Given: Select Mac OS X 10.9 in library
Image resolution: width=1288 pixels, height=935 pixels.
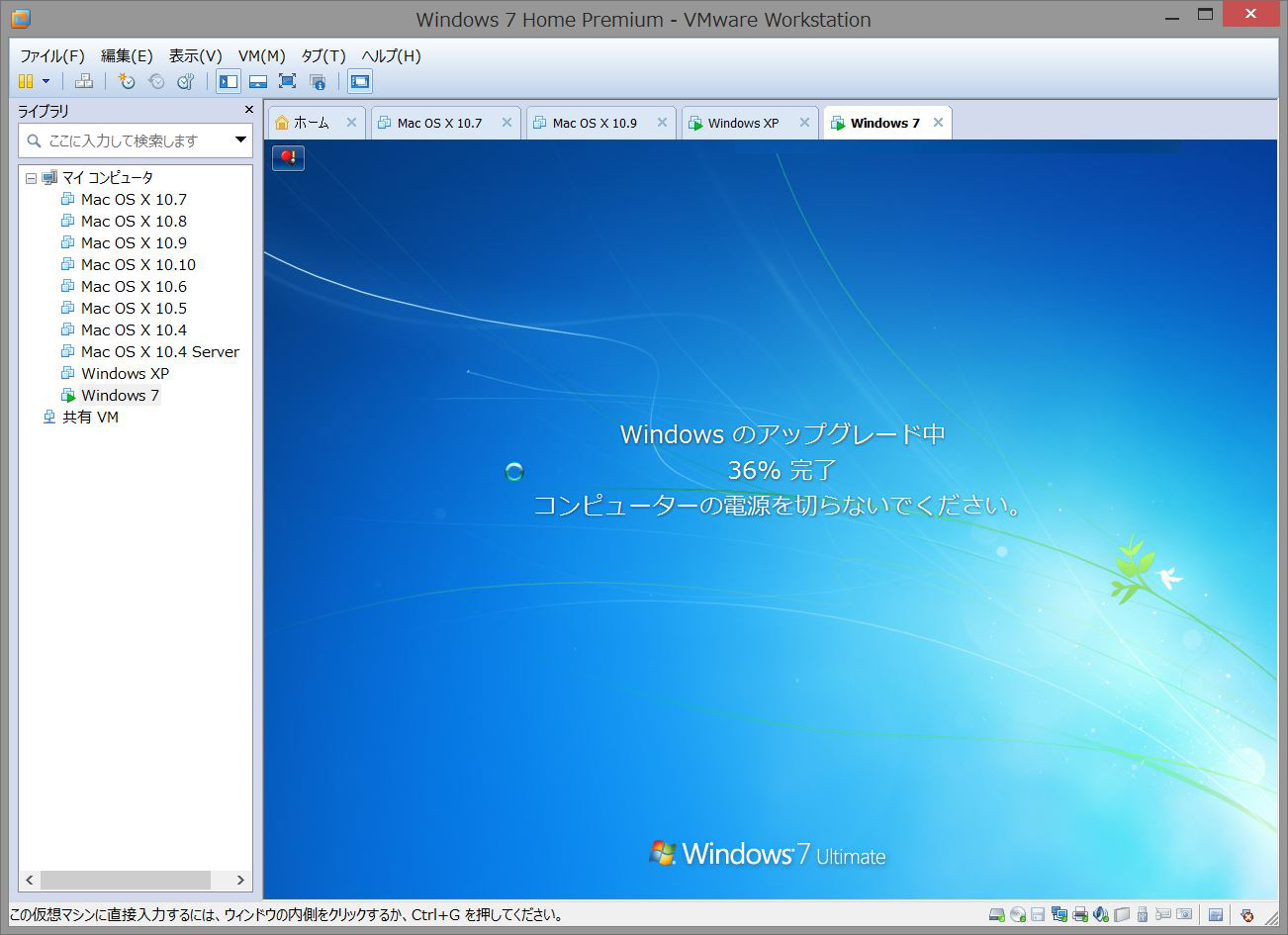Looking at the screenshot, I should tap(134, 242).
